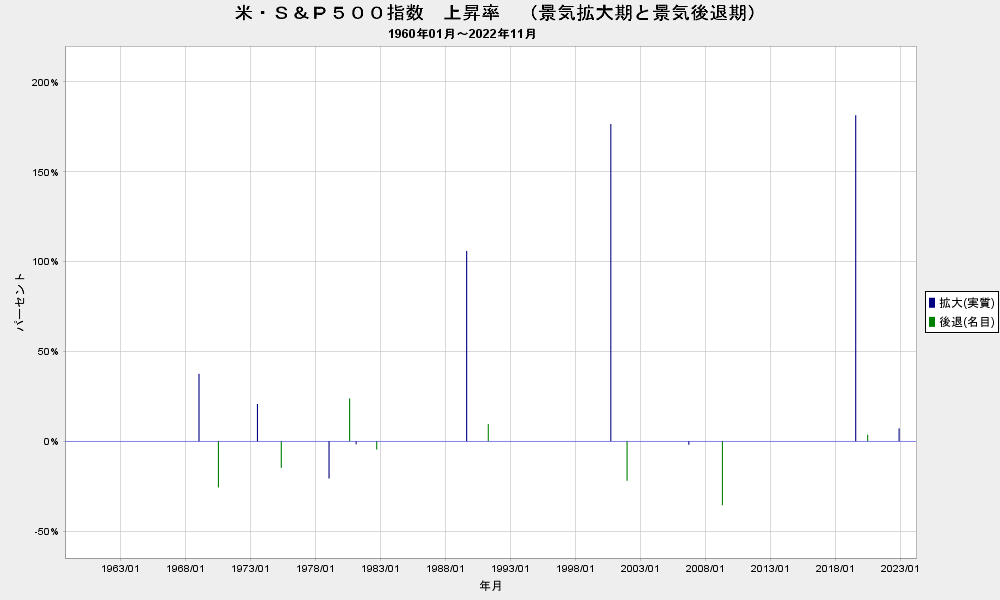Viewport: 1000px width, 600px height.
Task: Click the 2008/01 x-axis label
Action: [705, 568]
